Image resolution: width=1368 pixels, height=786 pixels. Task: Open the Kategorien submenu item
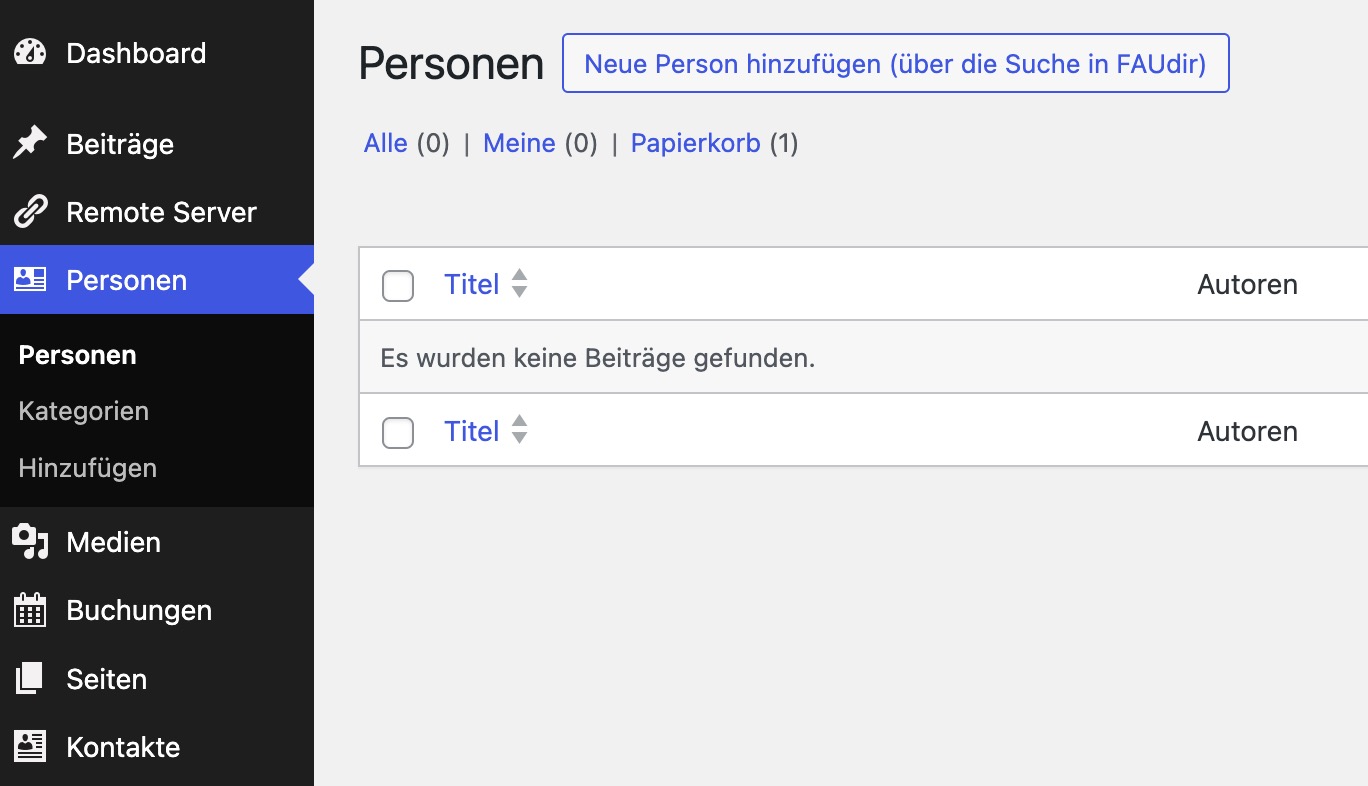[x=84, y=411]
